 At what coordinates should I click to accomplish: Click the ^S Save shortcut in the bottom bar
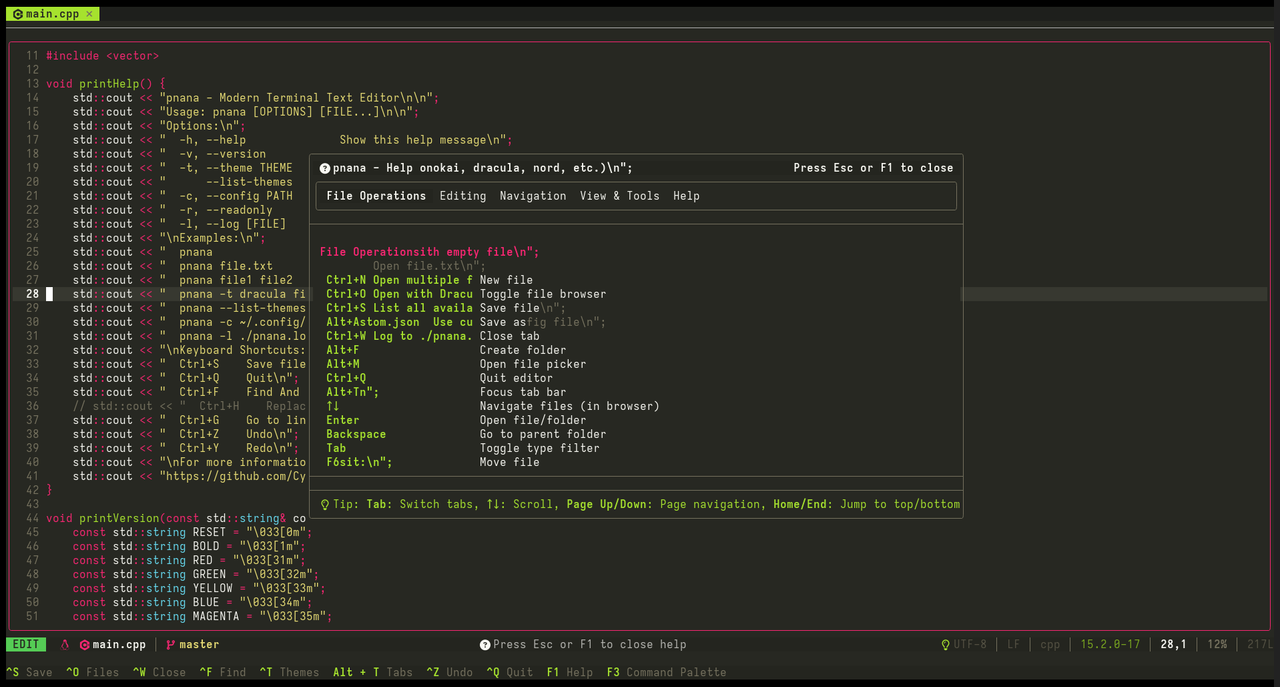coord(29,672)
